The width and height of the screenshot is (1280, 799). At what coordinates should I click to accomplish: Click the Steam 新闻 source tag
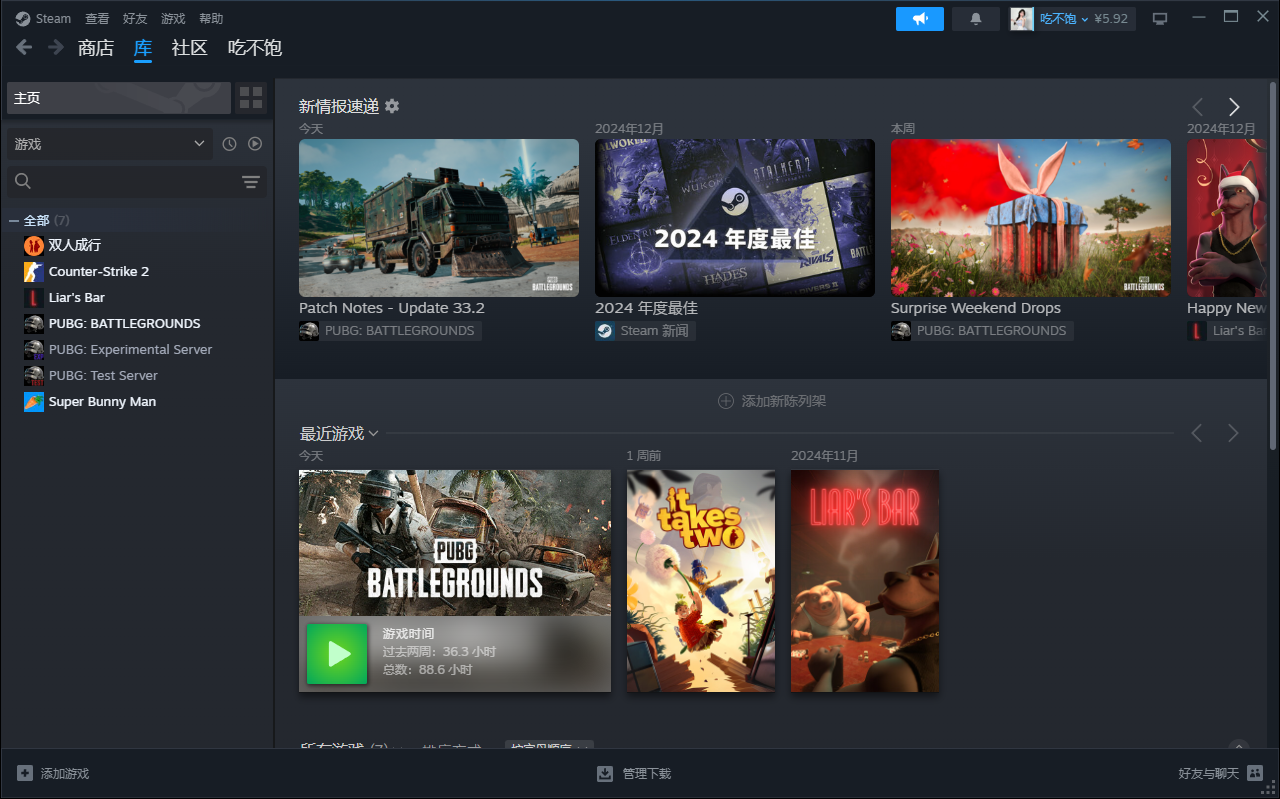[x=645, y=331]
